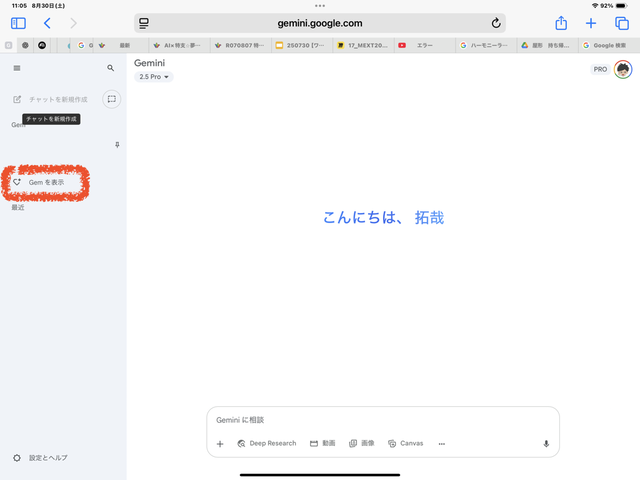Collapse the Gemini hamburger menu
Image resolution: width=640 pixels, height=480 pixels.
(x=17, y=68)
